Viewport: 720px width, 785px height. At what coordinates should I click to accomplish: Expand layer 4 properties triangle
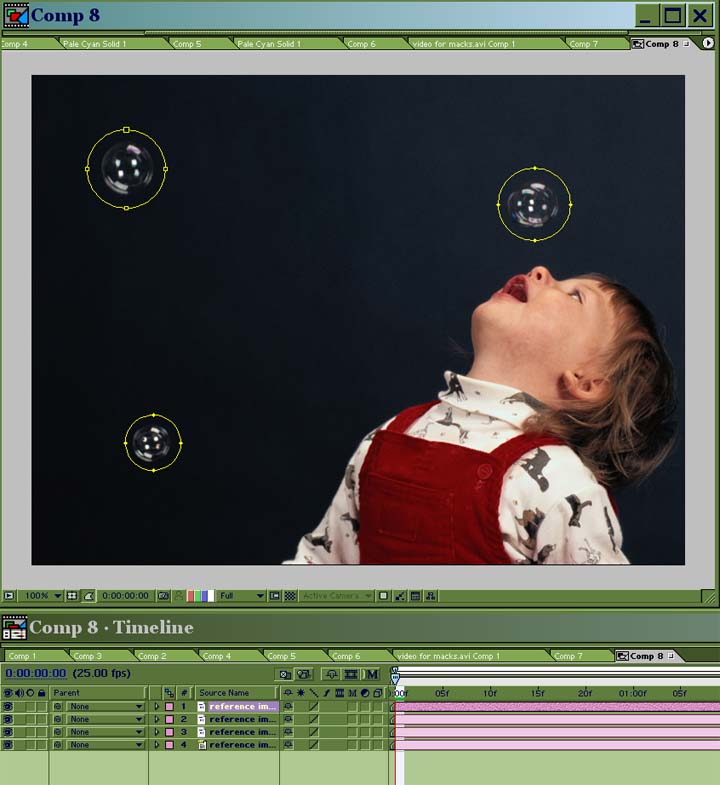tap(157, 745)
